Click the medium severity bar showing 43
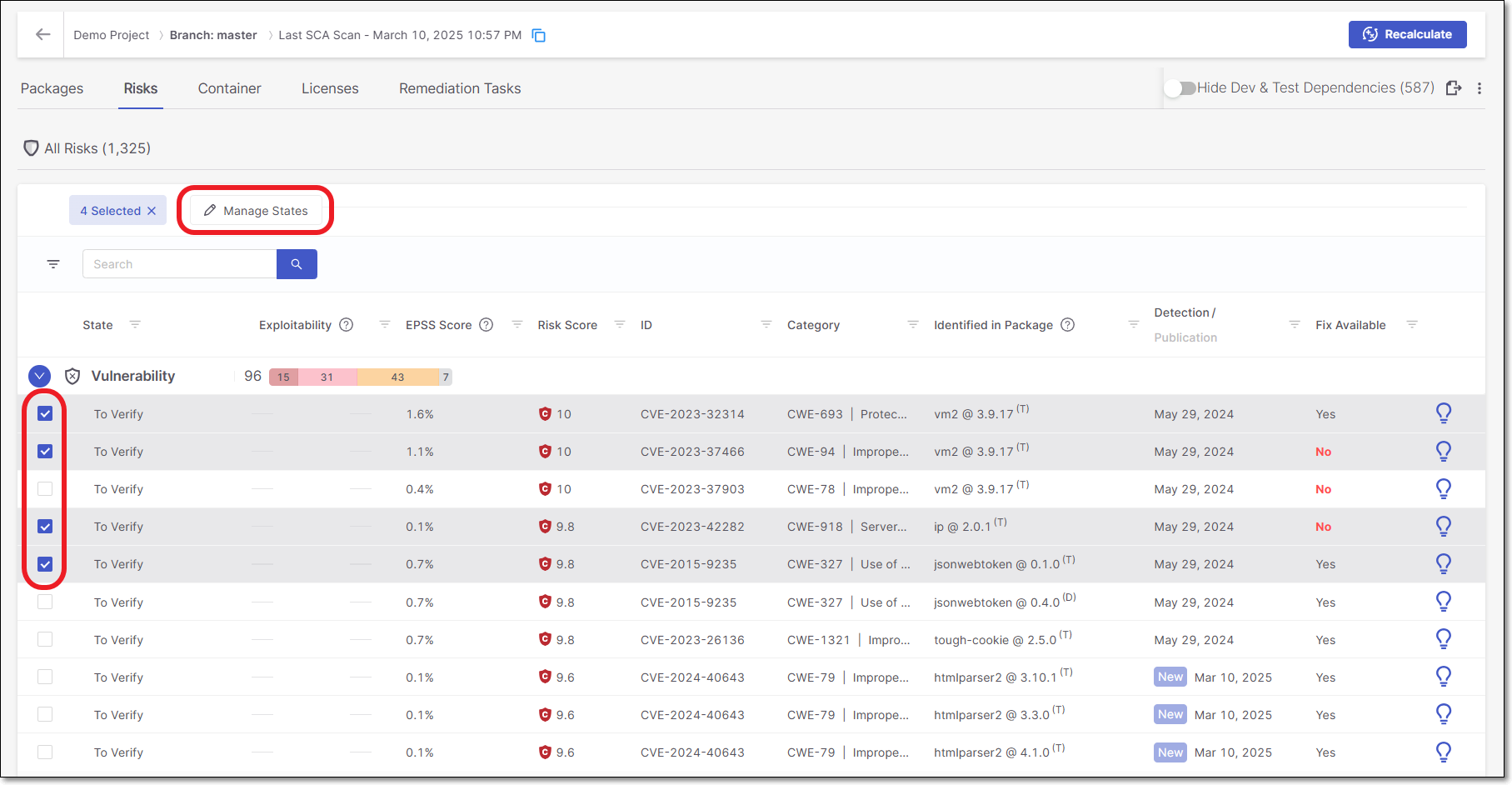 (398, 377)
